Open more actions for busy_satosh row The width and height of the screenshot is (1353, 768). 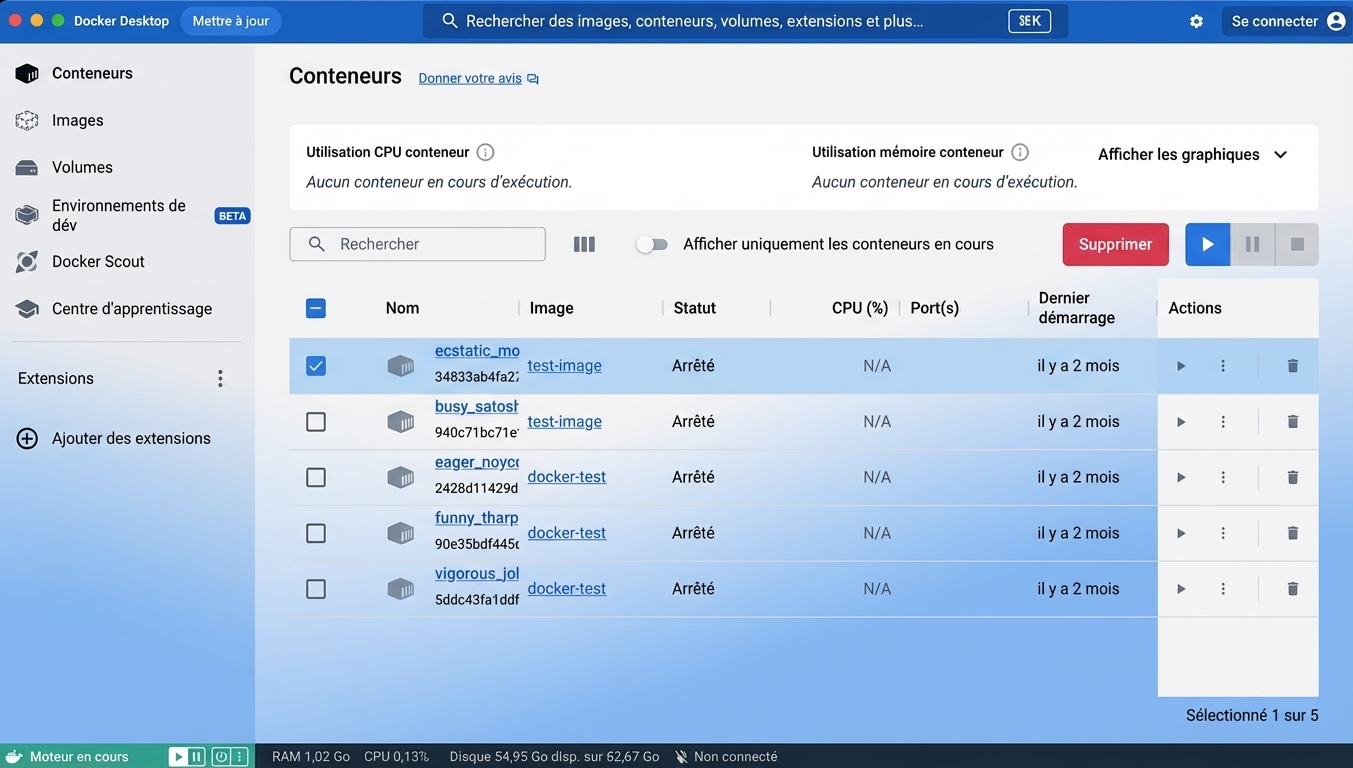point(1223,422)
